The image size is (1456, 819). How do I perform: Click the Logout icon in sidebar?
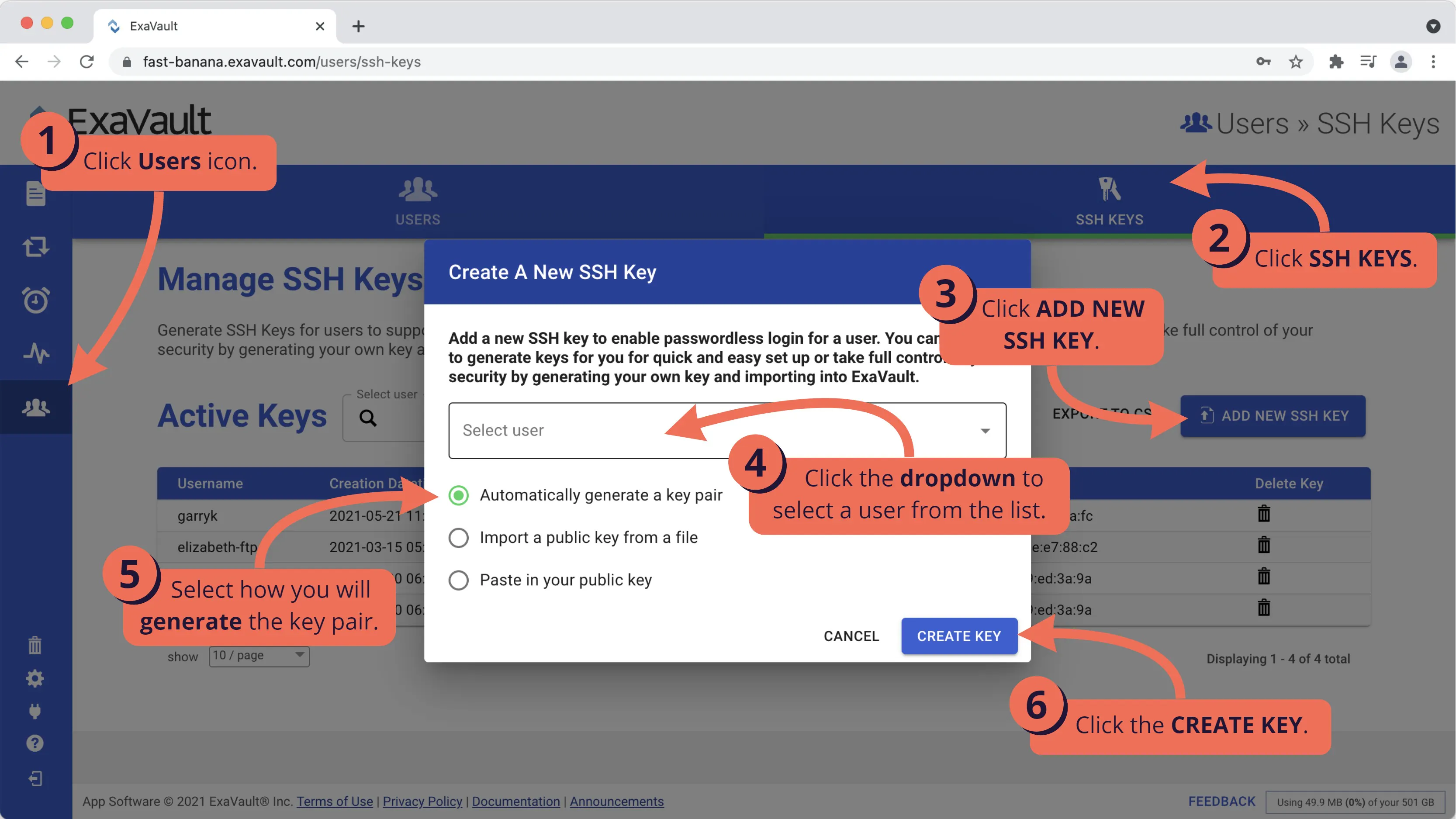tap(35, 779)
